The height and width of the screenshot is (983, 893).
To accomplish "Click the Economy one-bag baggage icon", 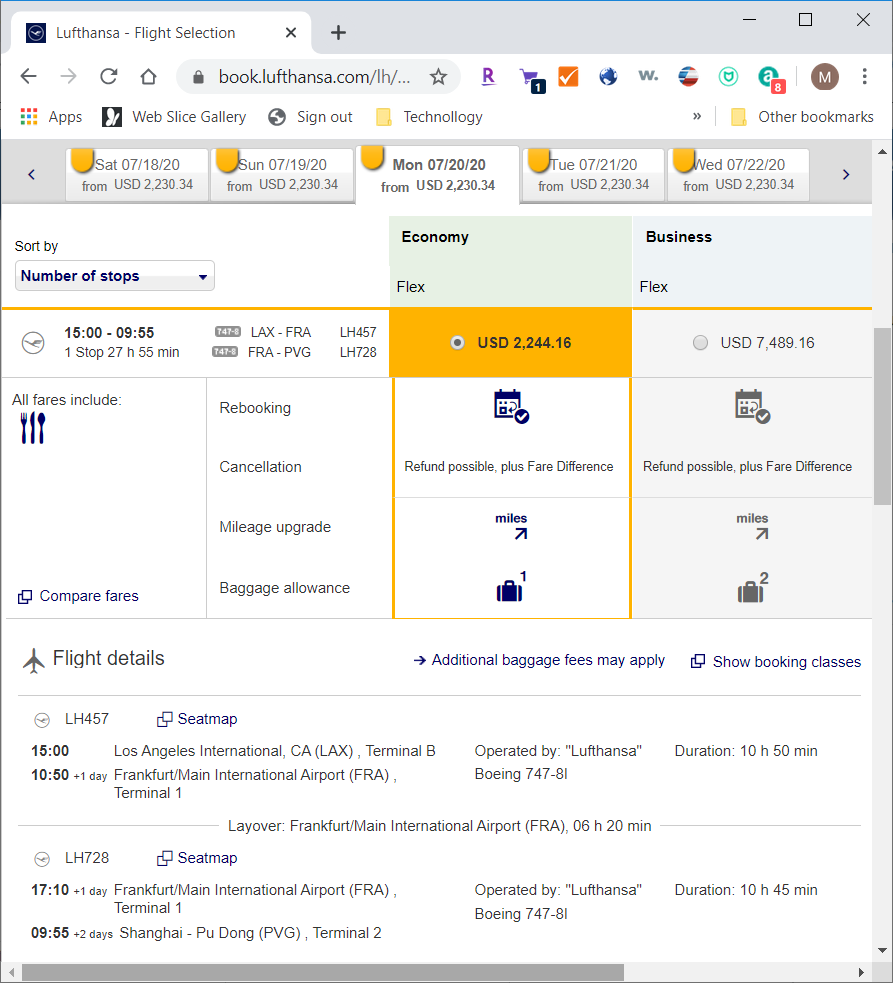I will pos(511,587).
